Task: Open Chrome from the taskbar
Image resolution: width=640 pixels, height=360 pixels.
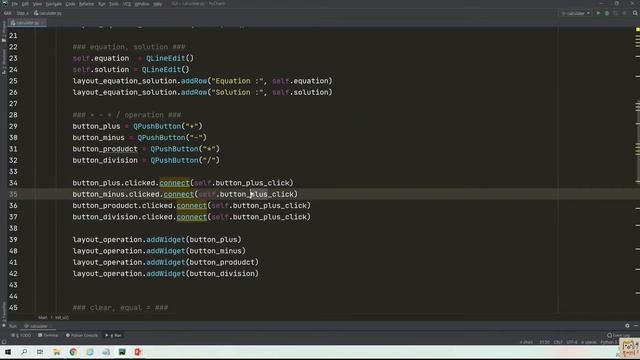Action: [x=73, y=352]
